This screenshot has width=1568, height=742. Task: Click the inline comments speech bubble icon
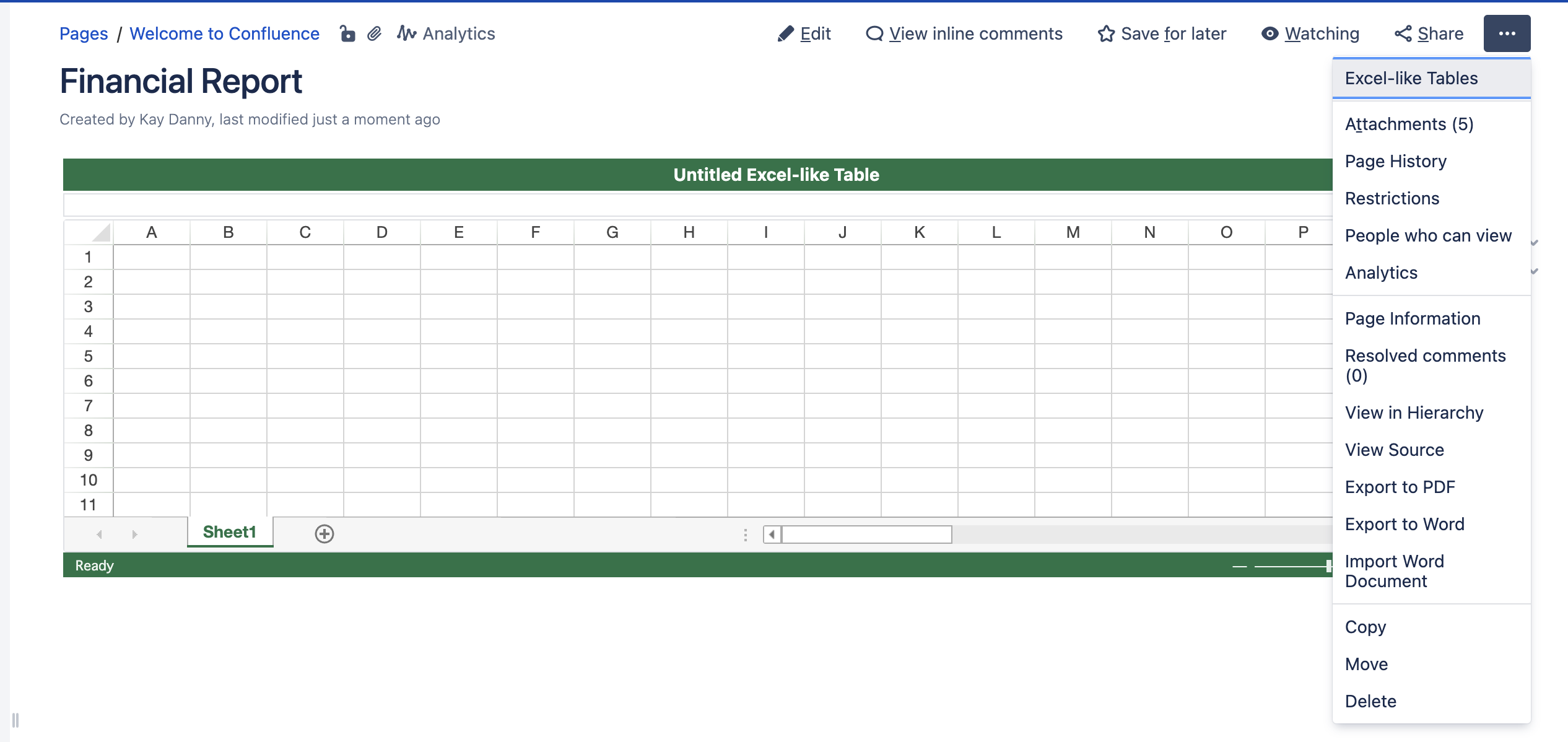pyautogui.click(x=874, y=33)
